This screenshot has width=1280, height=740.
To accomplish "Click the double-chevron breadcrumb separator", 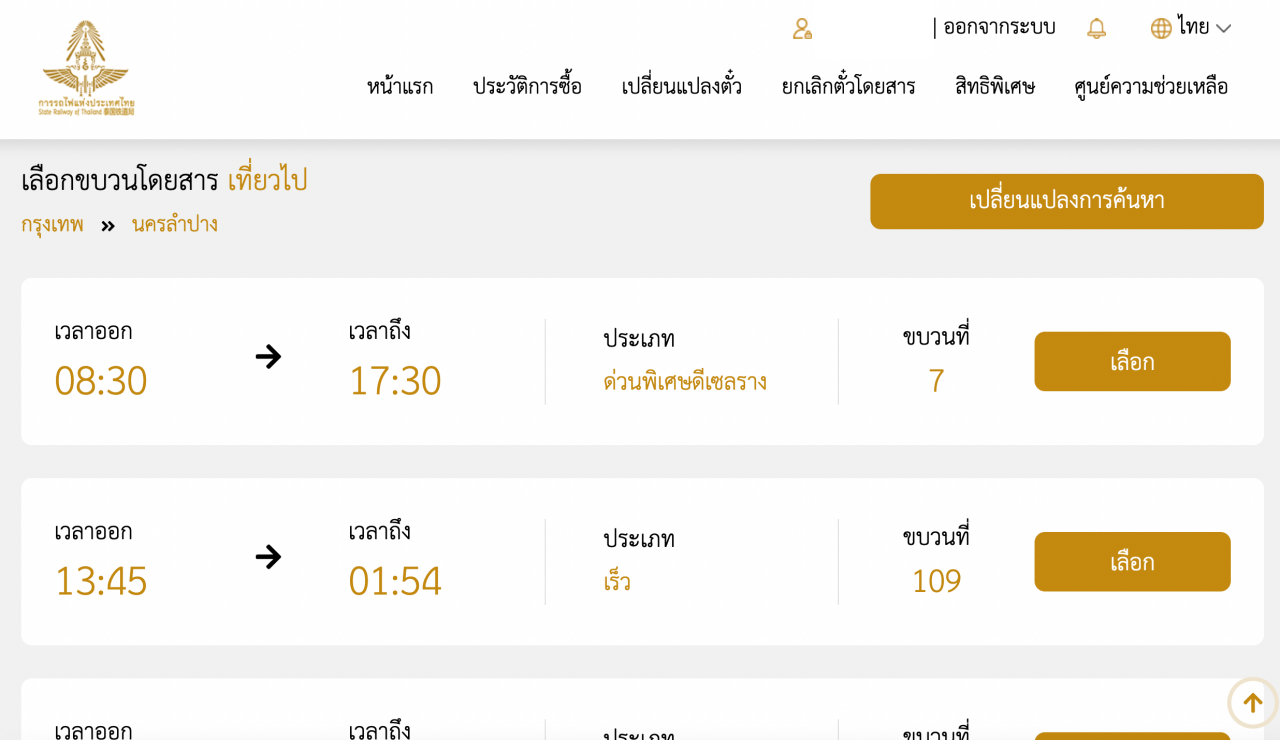I will pyautogui.click(x=108, y=226).
